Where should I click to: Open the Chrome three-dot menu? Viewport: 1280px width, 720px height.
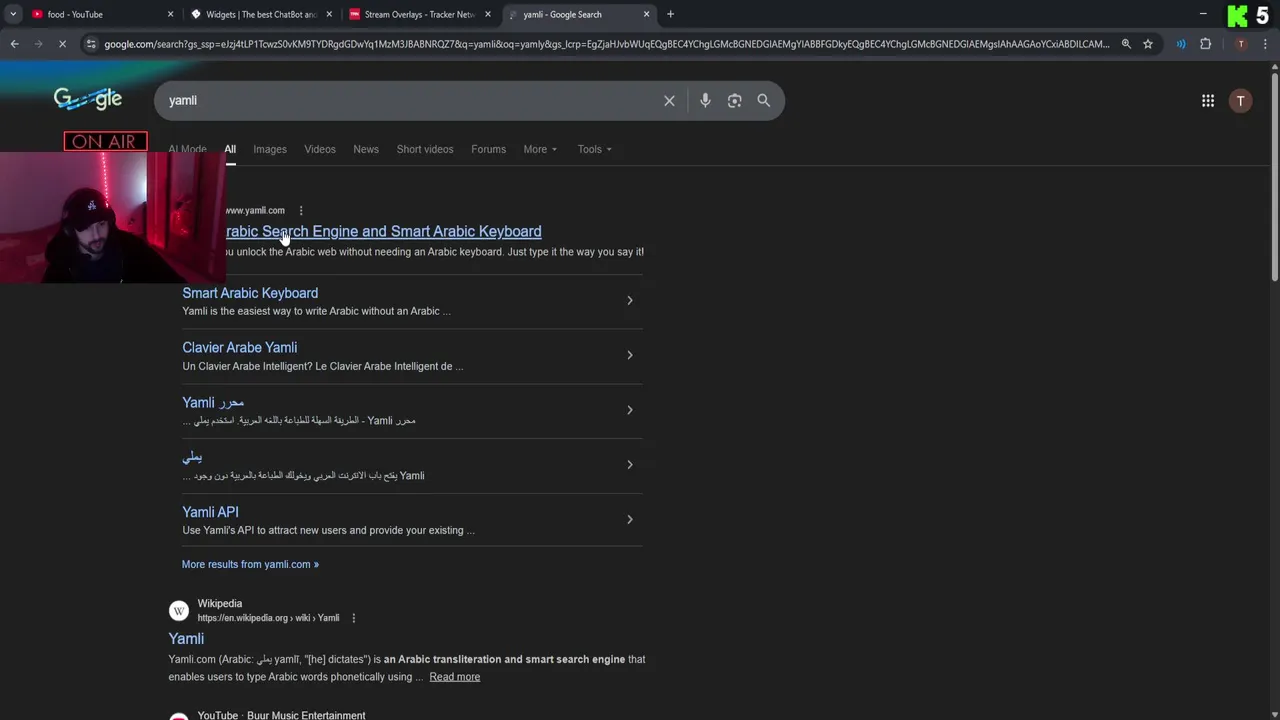(1265, 44)
